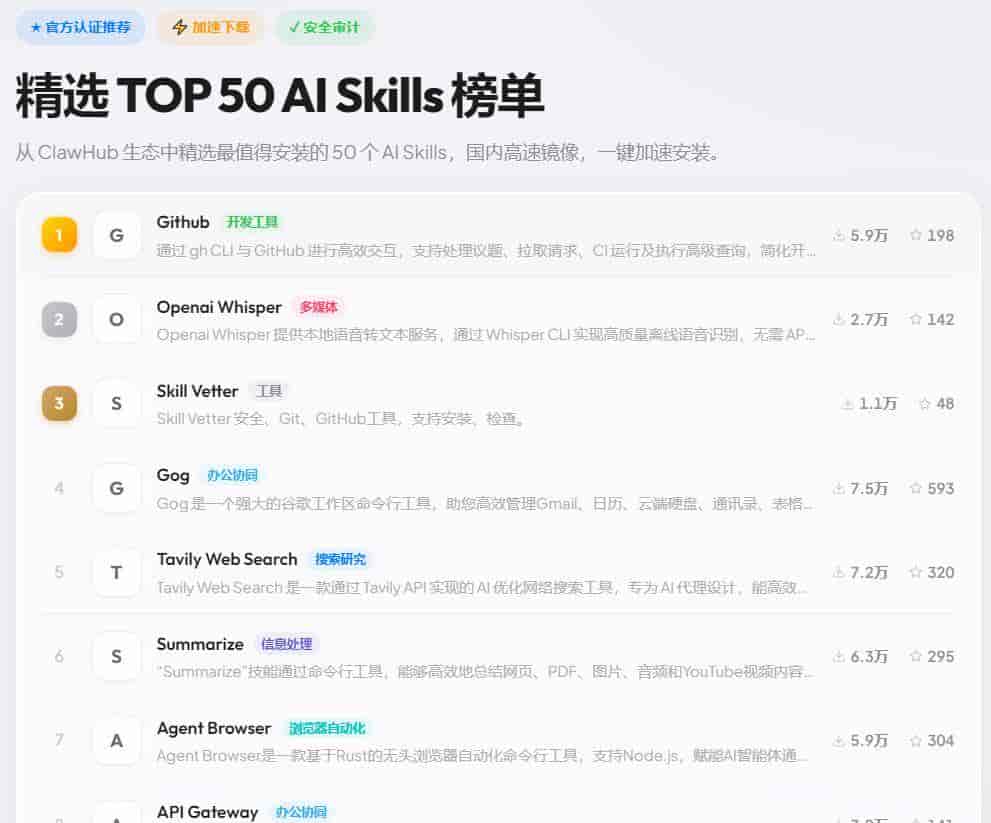Viewport: 991px width, 823px height.
Task: Click the Tavily Web Search "T" avatar icon
Action: (117, 572)
